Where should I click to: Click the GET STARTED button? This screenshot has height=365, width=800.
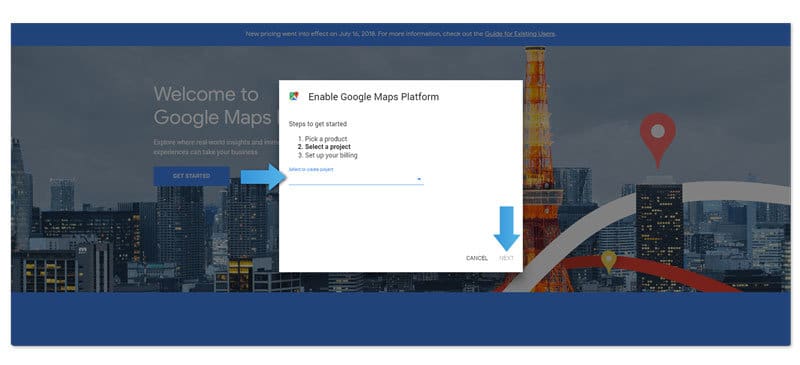[191, 176]
